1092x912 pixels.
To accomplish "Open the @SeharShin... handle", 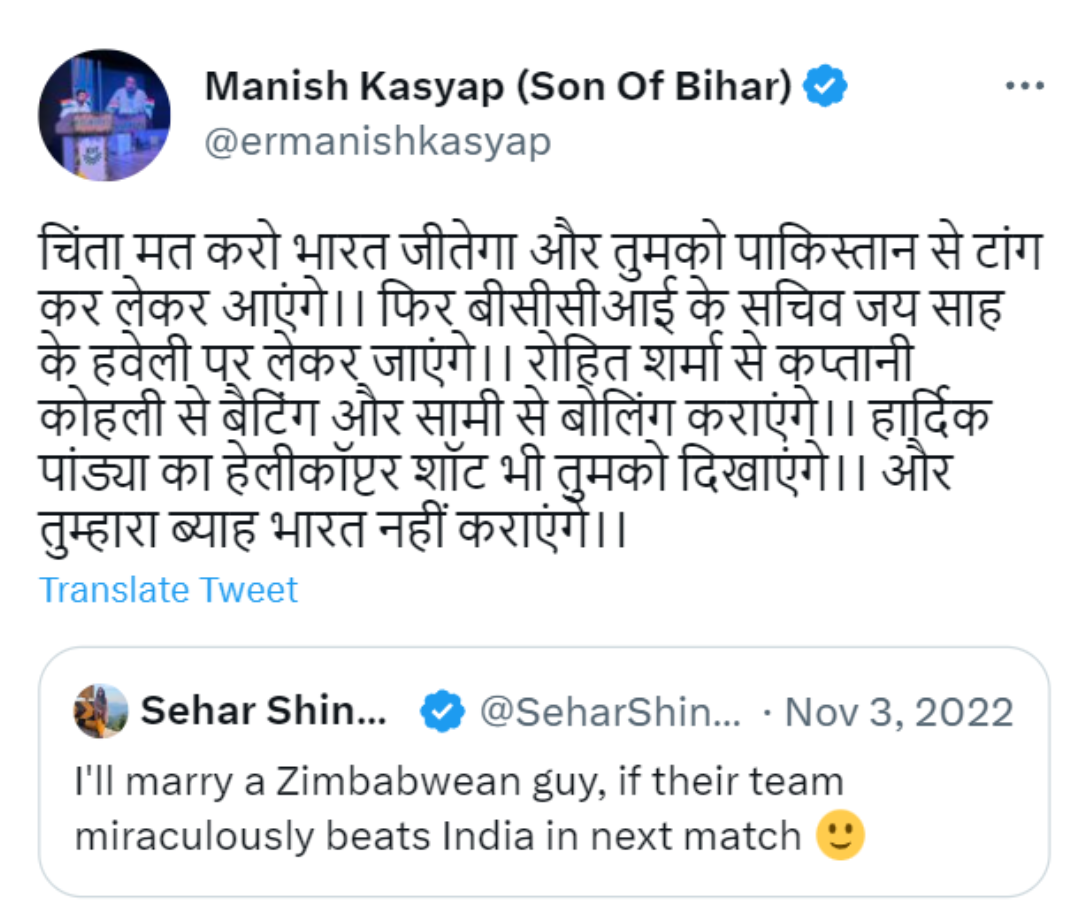I will click(x=610, y=712).
